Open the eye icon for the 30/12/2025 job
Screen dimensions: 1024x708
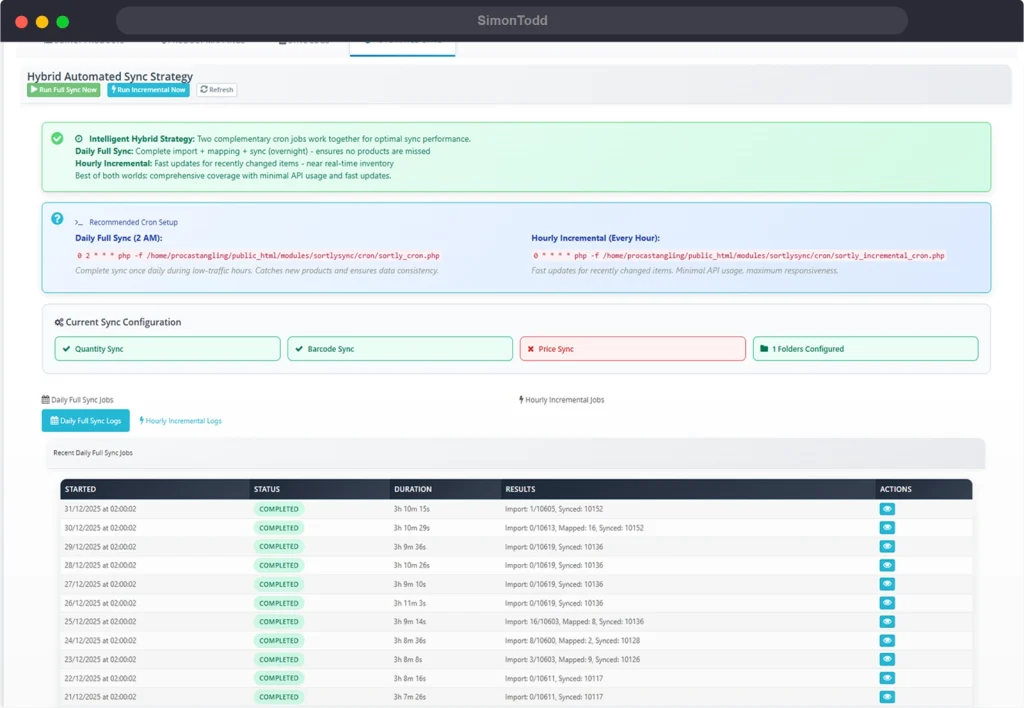(887, 528)
